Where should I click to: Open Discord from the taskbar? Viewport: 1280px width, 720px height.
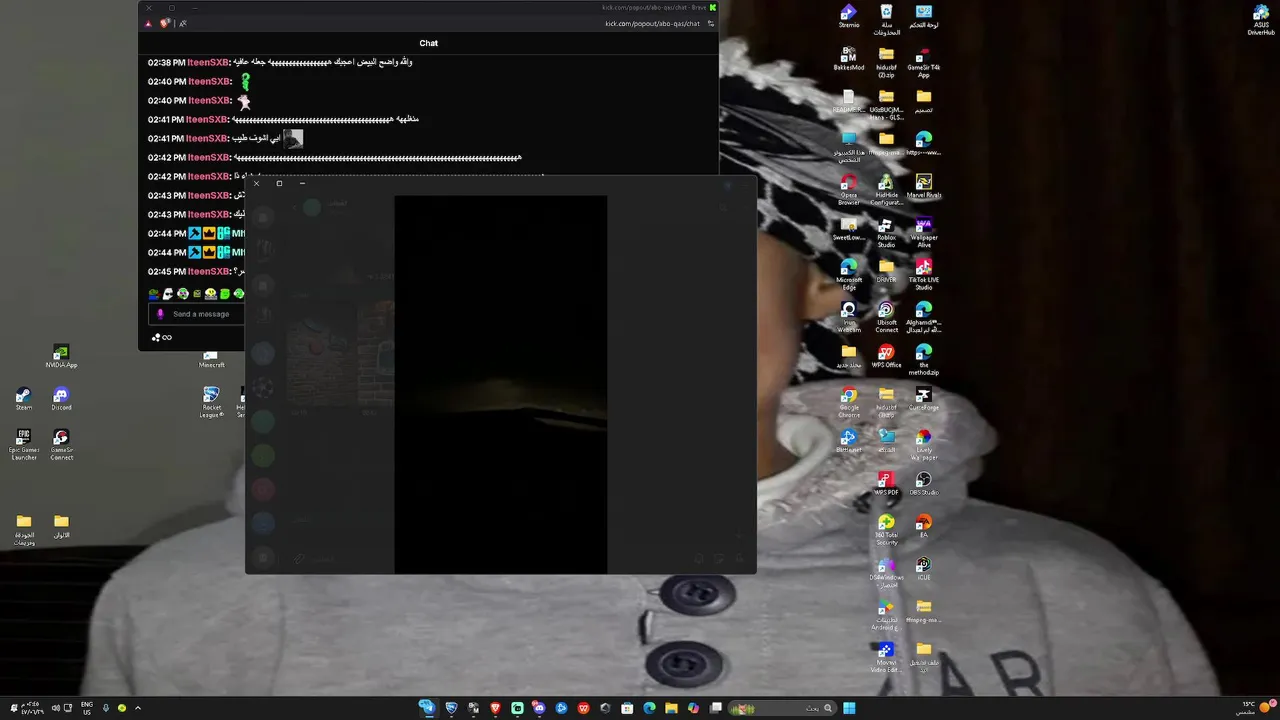pos(539,708)
